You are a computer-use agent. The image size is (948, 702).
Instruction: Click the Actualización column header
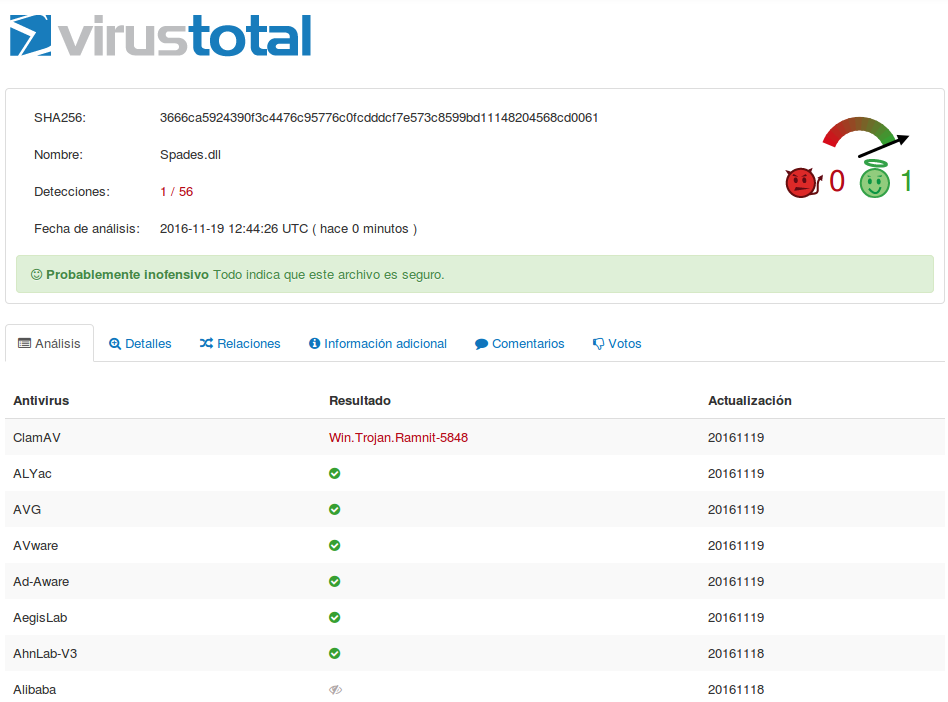tap(750, 401)
